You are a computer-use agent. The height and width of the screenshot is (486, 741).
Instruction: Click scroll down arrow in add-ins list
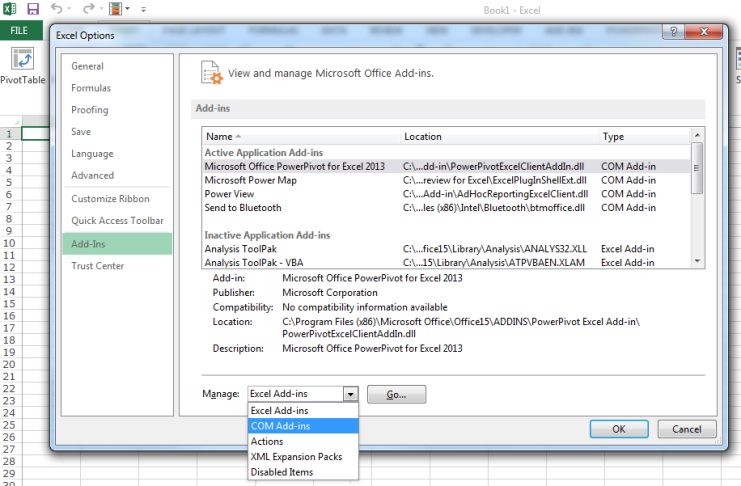698,261
